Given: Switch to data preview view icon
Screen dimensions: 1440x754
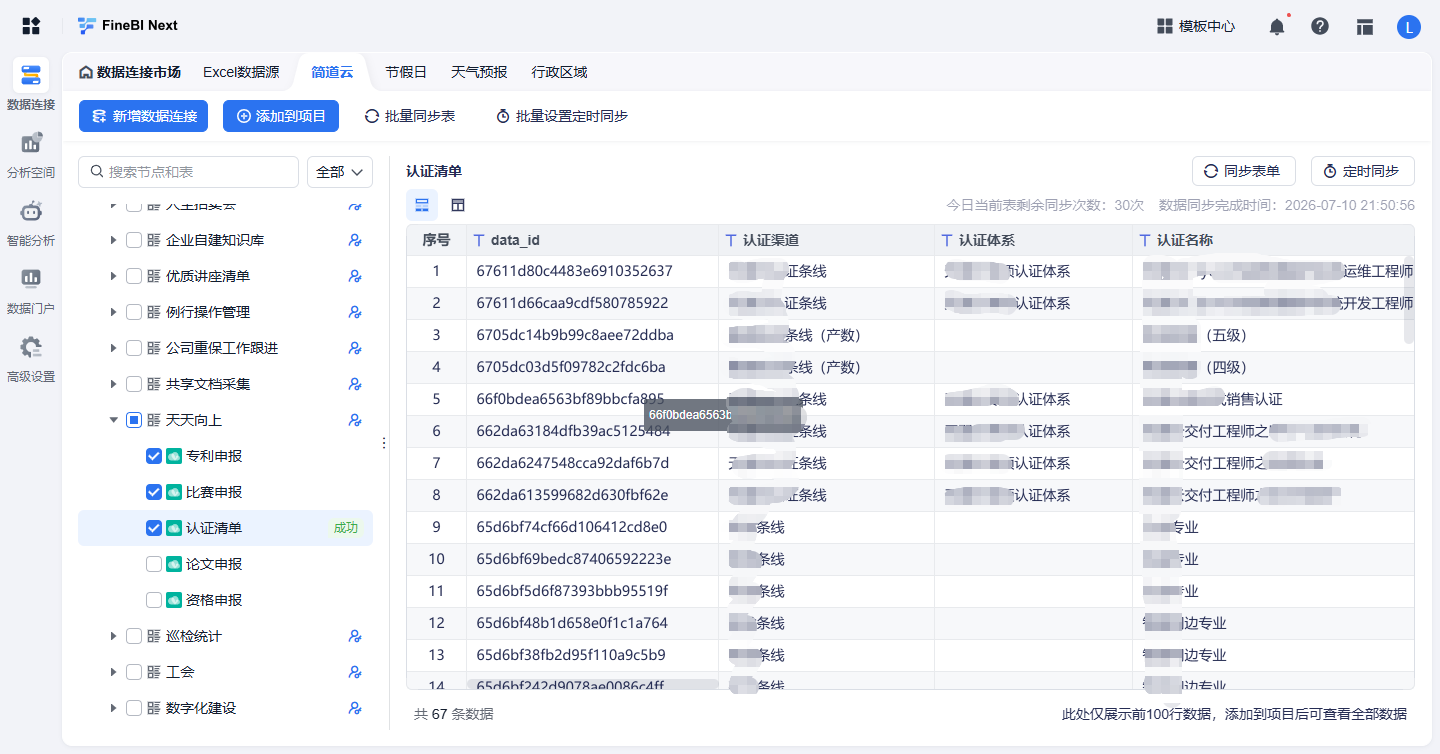Looking at the screenshot, I should [422, 205].
